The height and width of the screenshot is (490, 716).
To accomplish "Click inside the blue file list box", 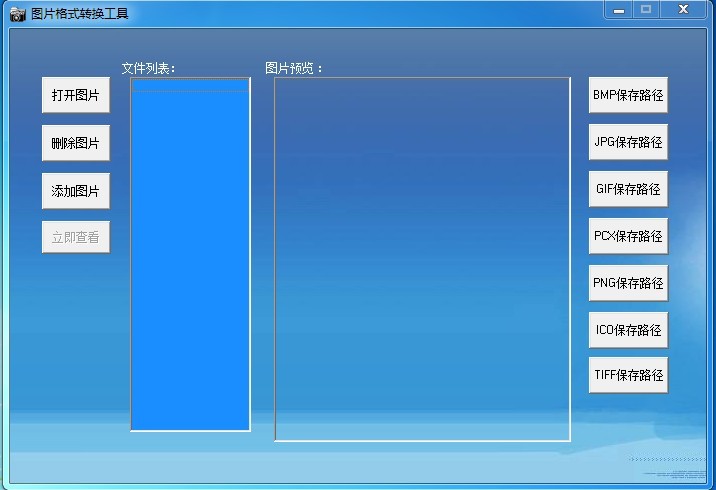I will [190, 260].
